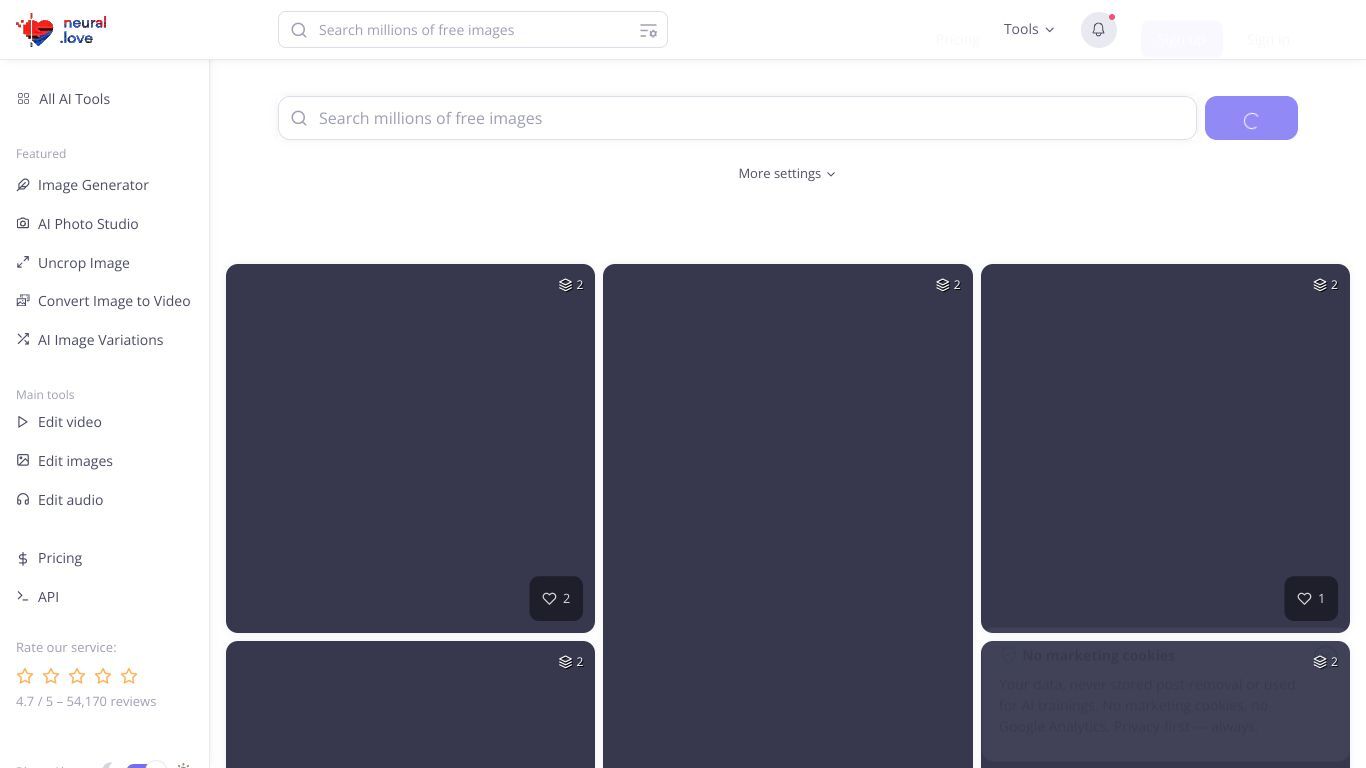Click the purple search button with loading spinner
Image resolution: width=1366 pixels, height=768 pixels.
[x=1251, y=118]
